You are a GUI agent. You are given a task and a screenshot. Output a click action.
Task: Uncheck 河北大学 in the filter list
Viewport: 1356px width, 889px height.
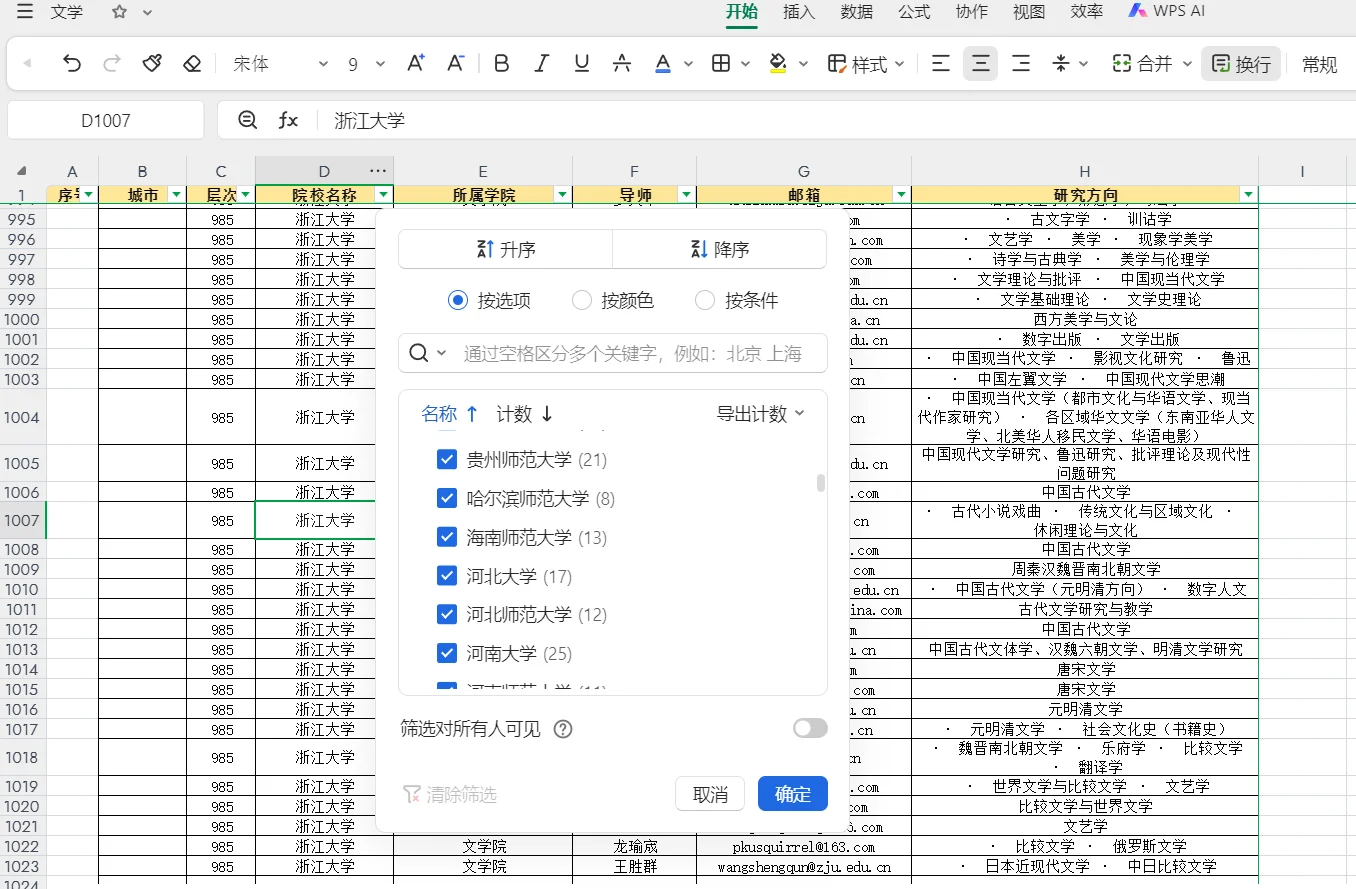tap(447, 576)
